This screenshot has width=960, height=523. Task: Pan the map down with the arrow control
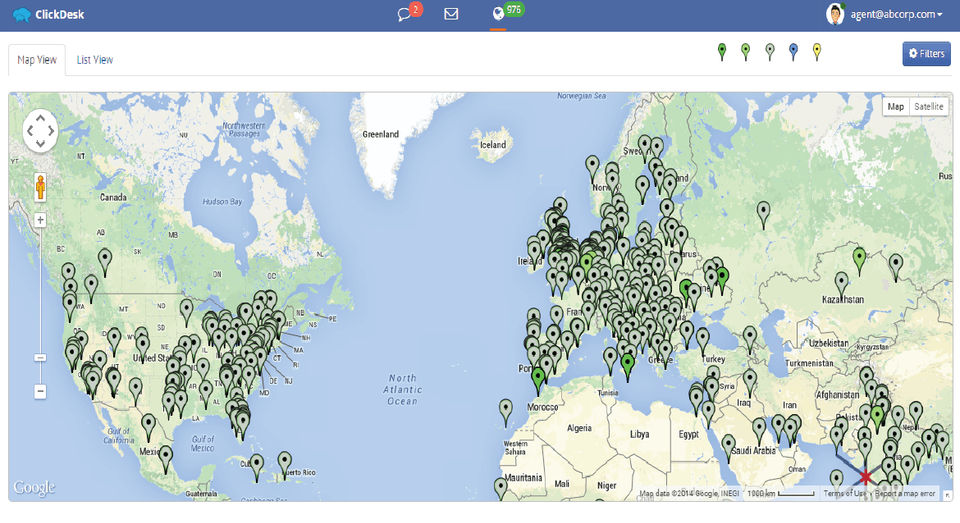coord(40,144)
